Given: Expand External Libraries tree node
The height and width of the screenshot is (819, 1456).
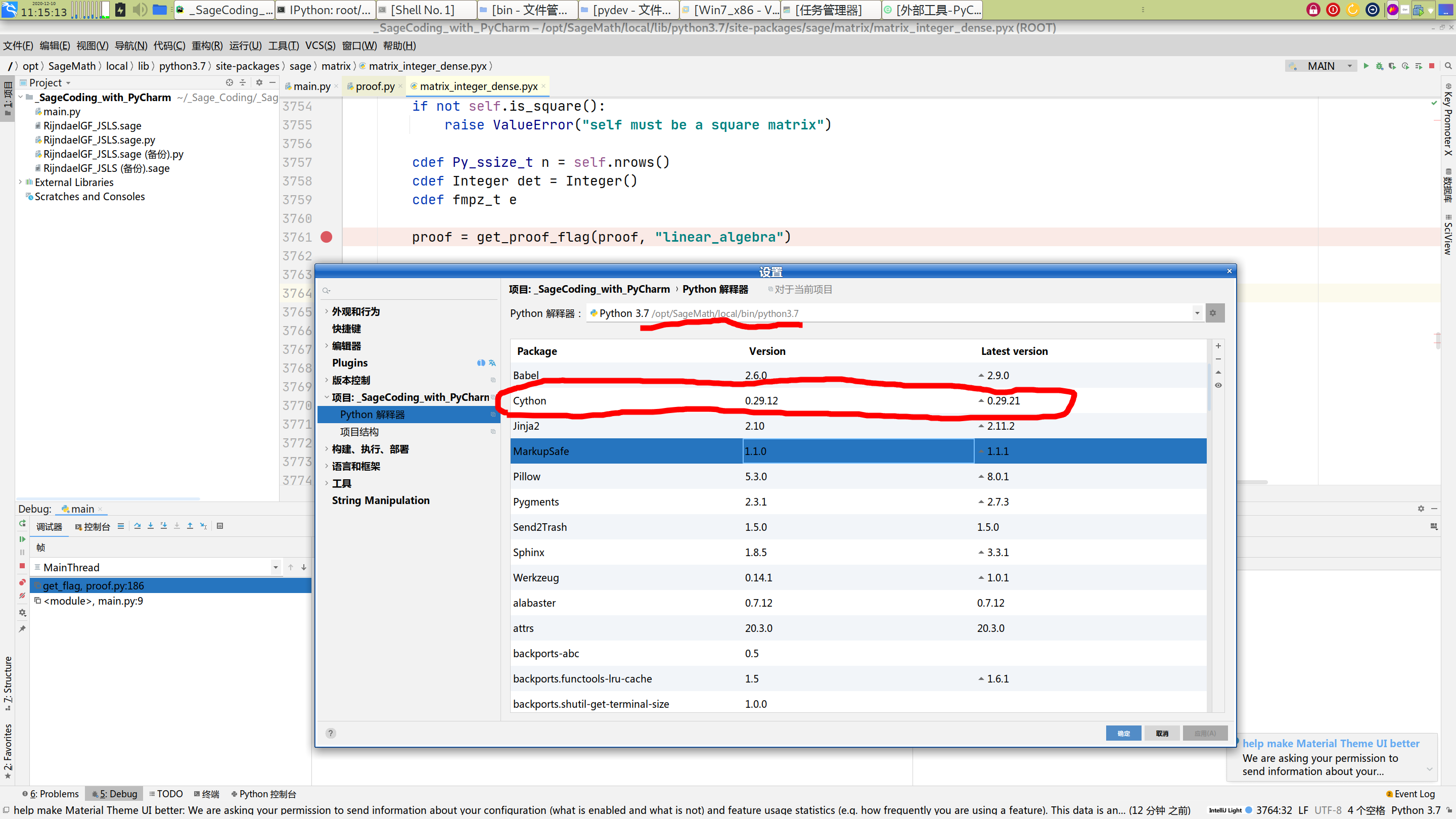Looking at the screenshot, I should coord(20,182).
